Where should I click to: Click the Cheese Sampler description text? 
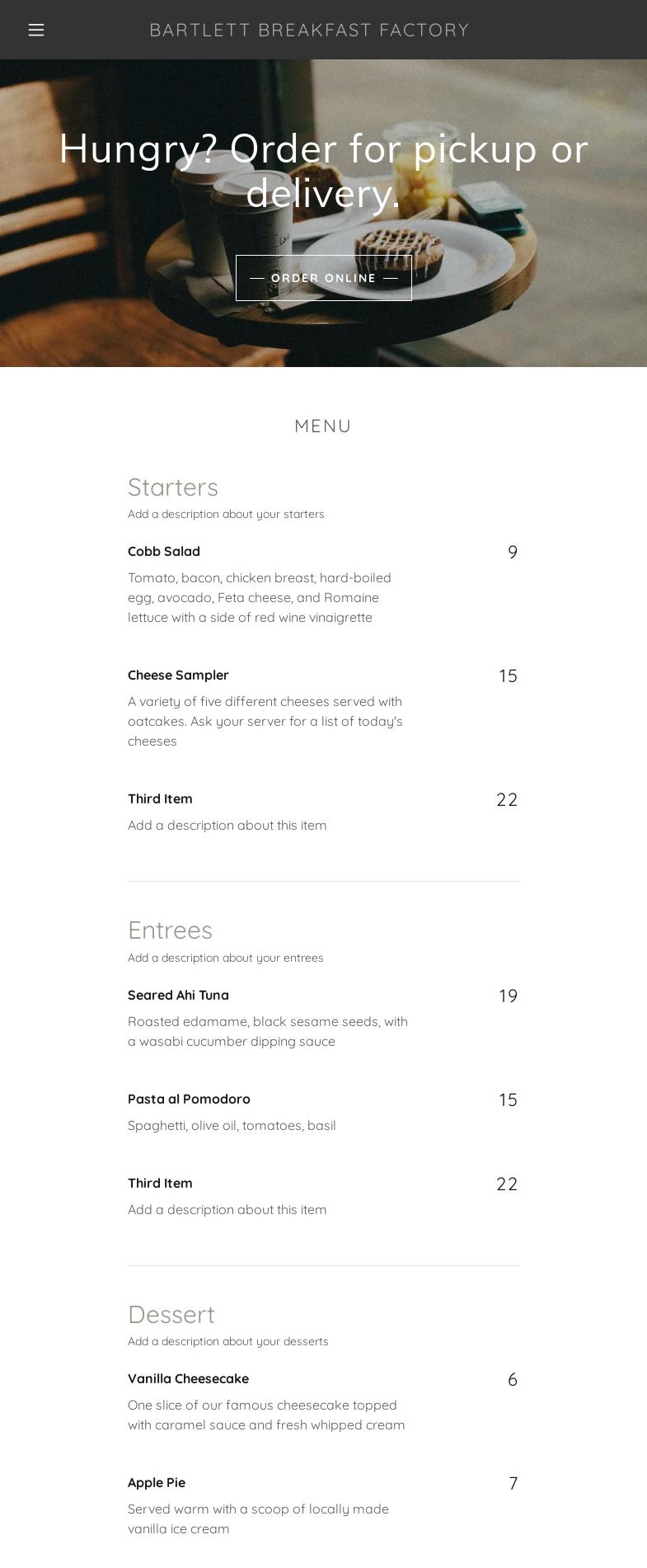coord(265,721)
